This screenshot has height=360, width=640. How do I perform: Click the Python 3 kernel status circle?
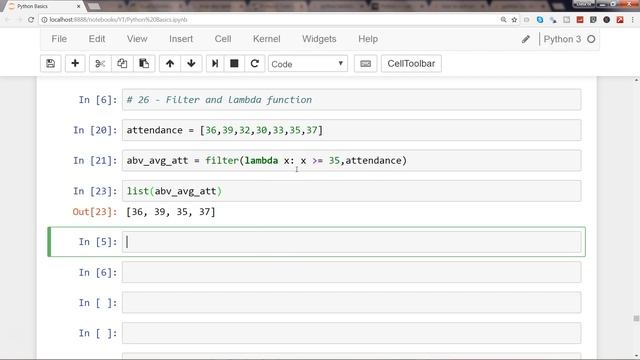pyautogui.click(x=591, y=39)
